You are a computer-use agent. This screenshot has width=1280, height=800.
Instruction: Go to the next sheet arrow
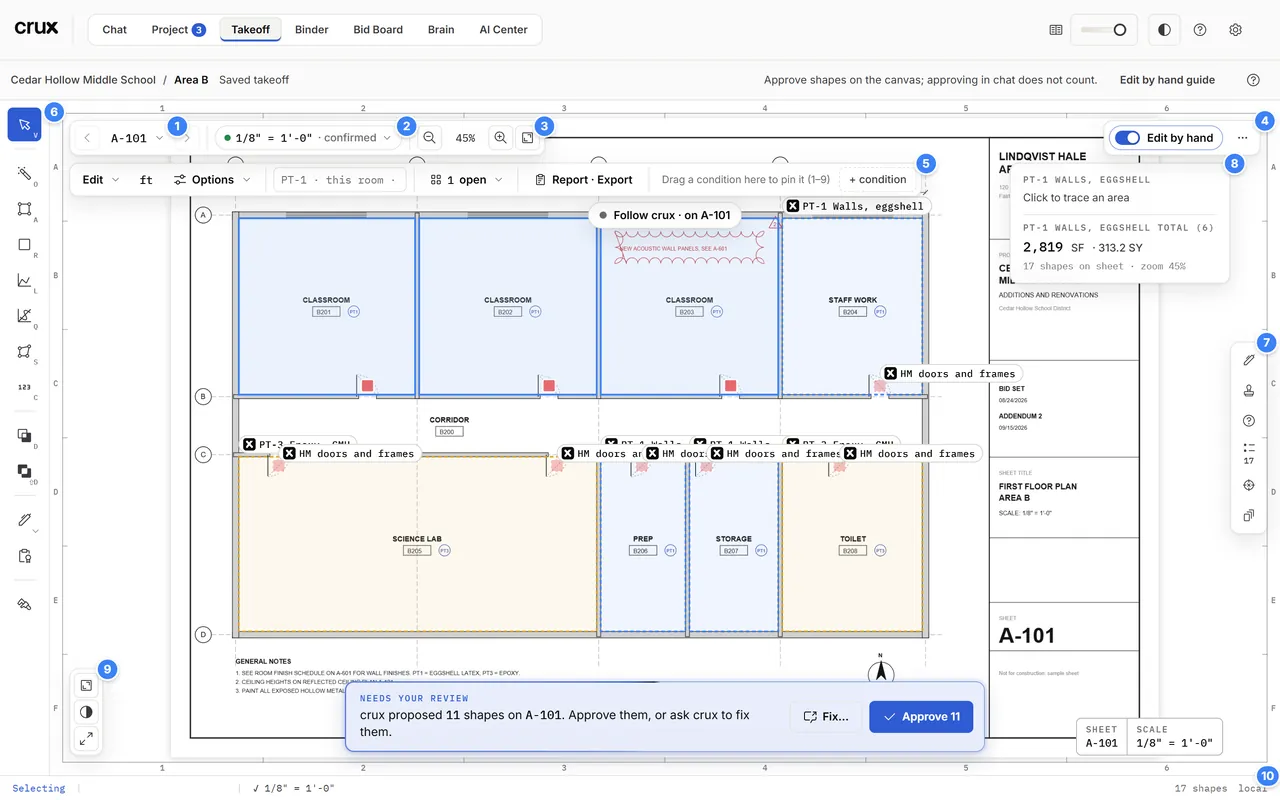[187, 138]
